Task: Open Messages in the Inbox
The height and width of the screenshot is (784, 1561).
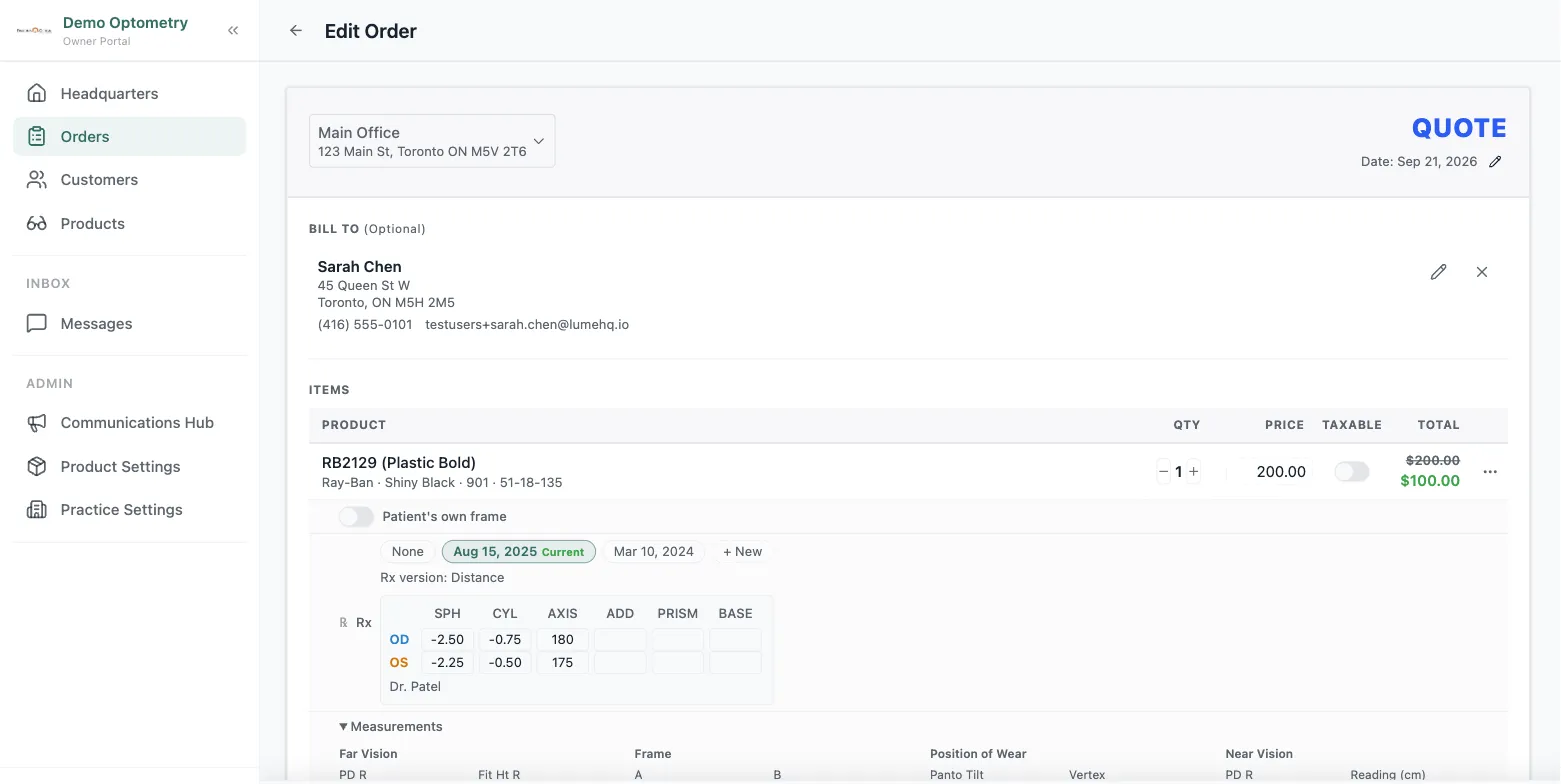Action: click(x=130, y=323)
